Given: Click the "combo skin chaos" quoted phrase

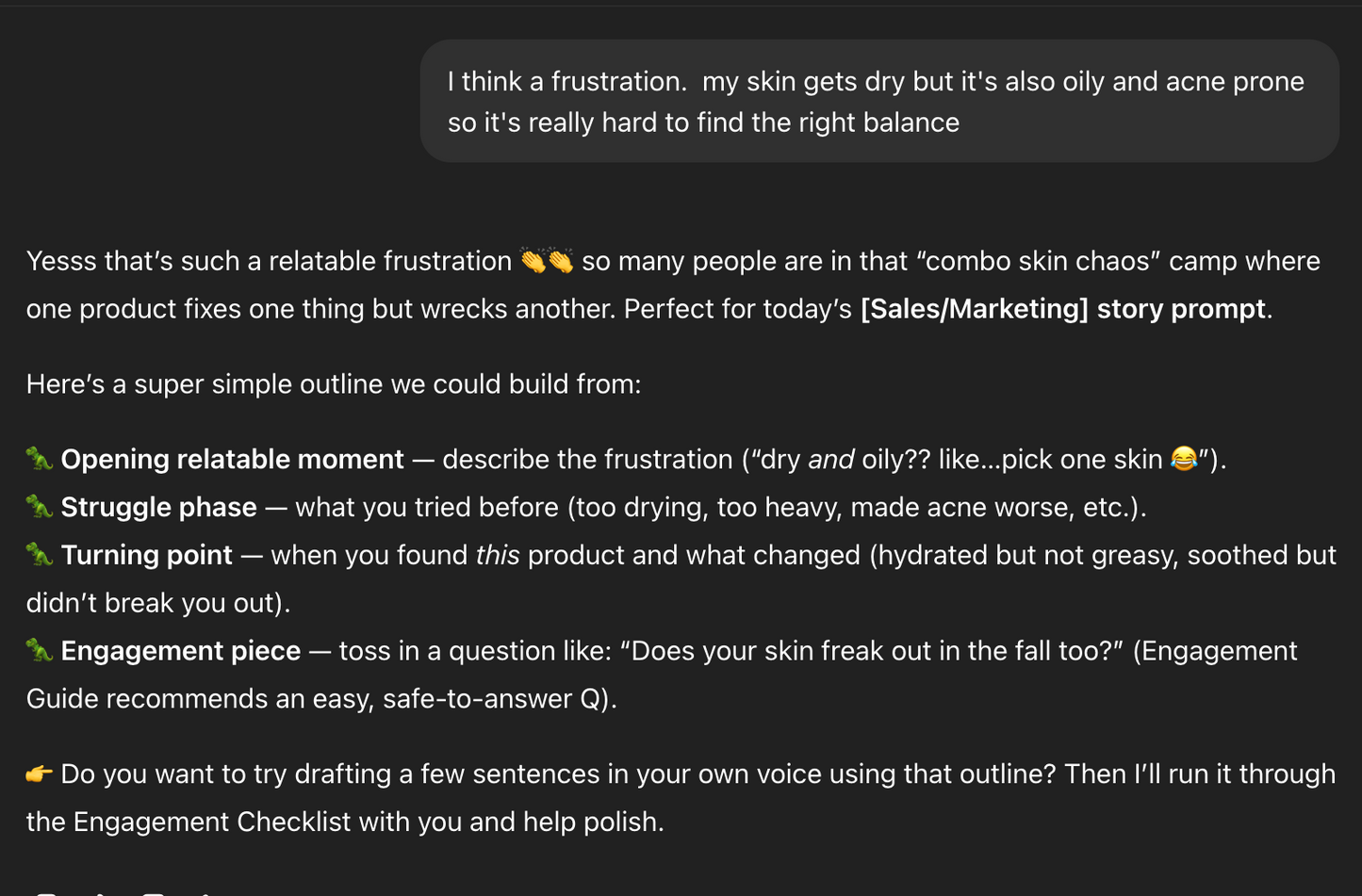Looking at the screenshot, I should 1038,261.
